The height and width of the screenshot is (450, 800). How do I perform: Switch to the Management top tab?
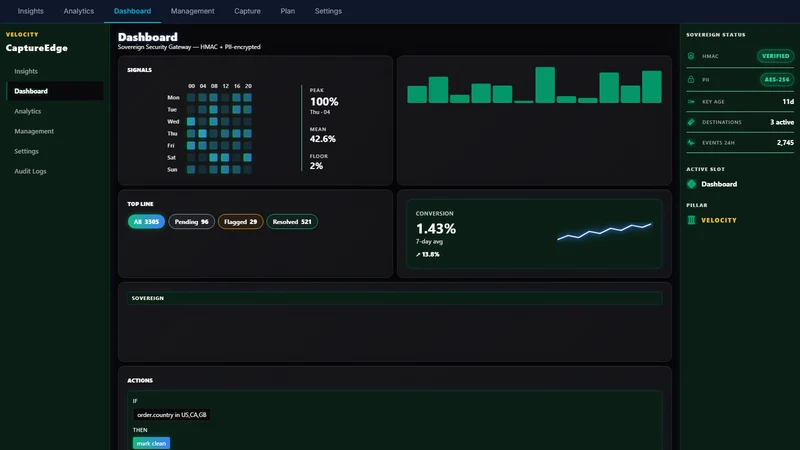pyautogui.click(x=192, y=11)
